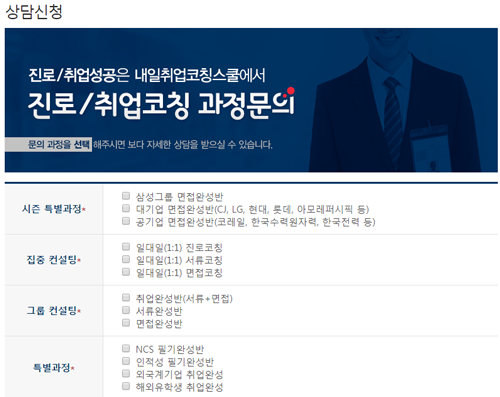This screenshot has height=397, width=500.
Task: Tick 해외유학생 취업완성 checkbox
Action: coord(126,386)
